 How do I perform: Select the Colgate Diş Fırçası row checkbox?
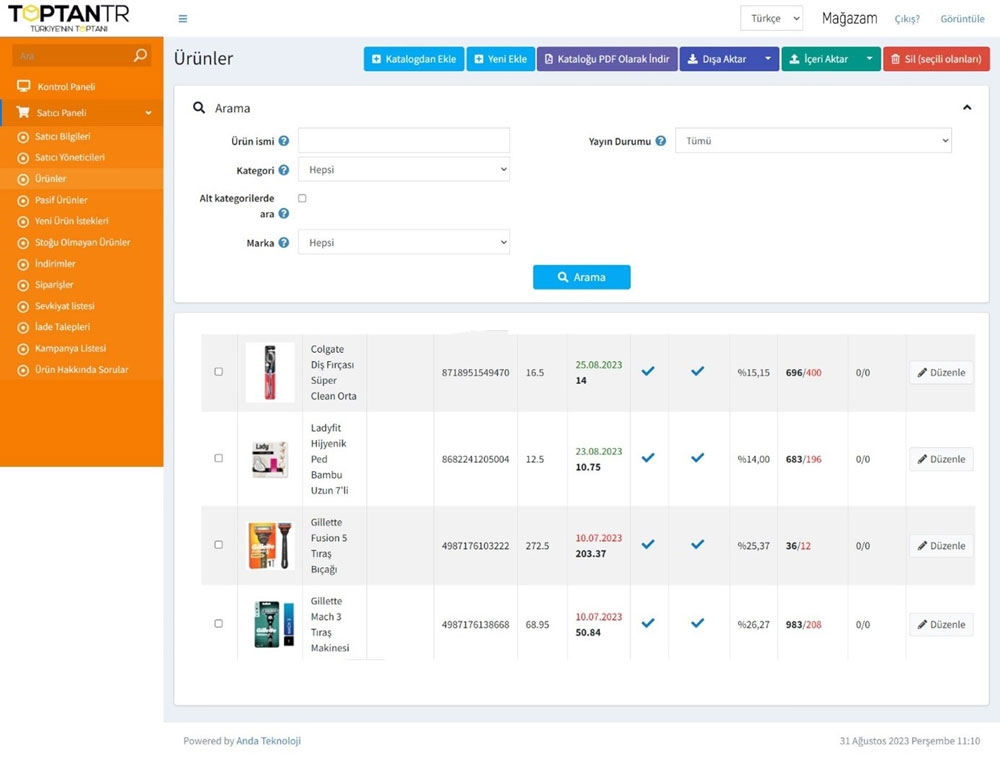(219, 372)
